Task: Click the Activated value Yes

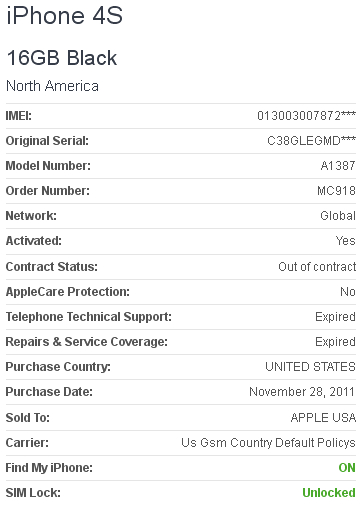Action: [x=345, y=241]
